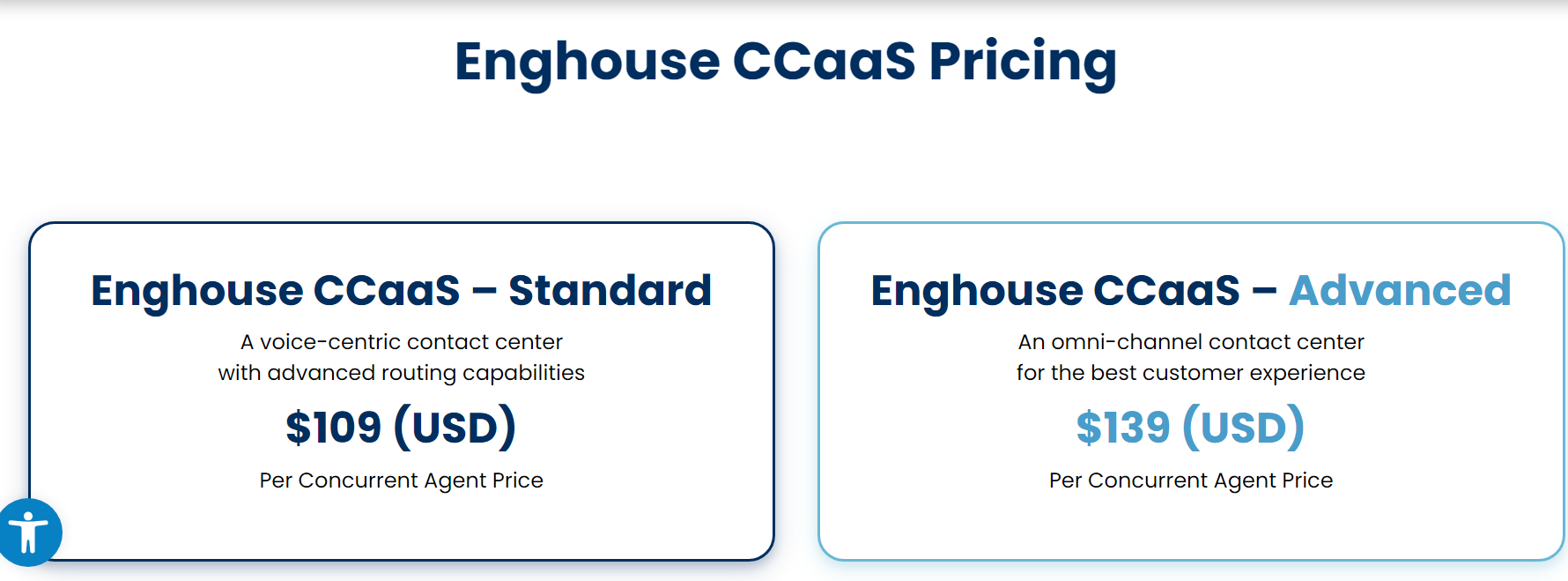1568x581 pixels.
Task: Click the word Pricing in the main heading
Action: [1022, 62]
